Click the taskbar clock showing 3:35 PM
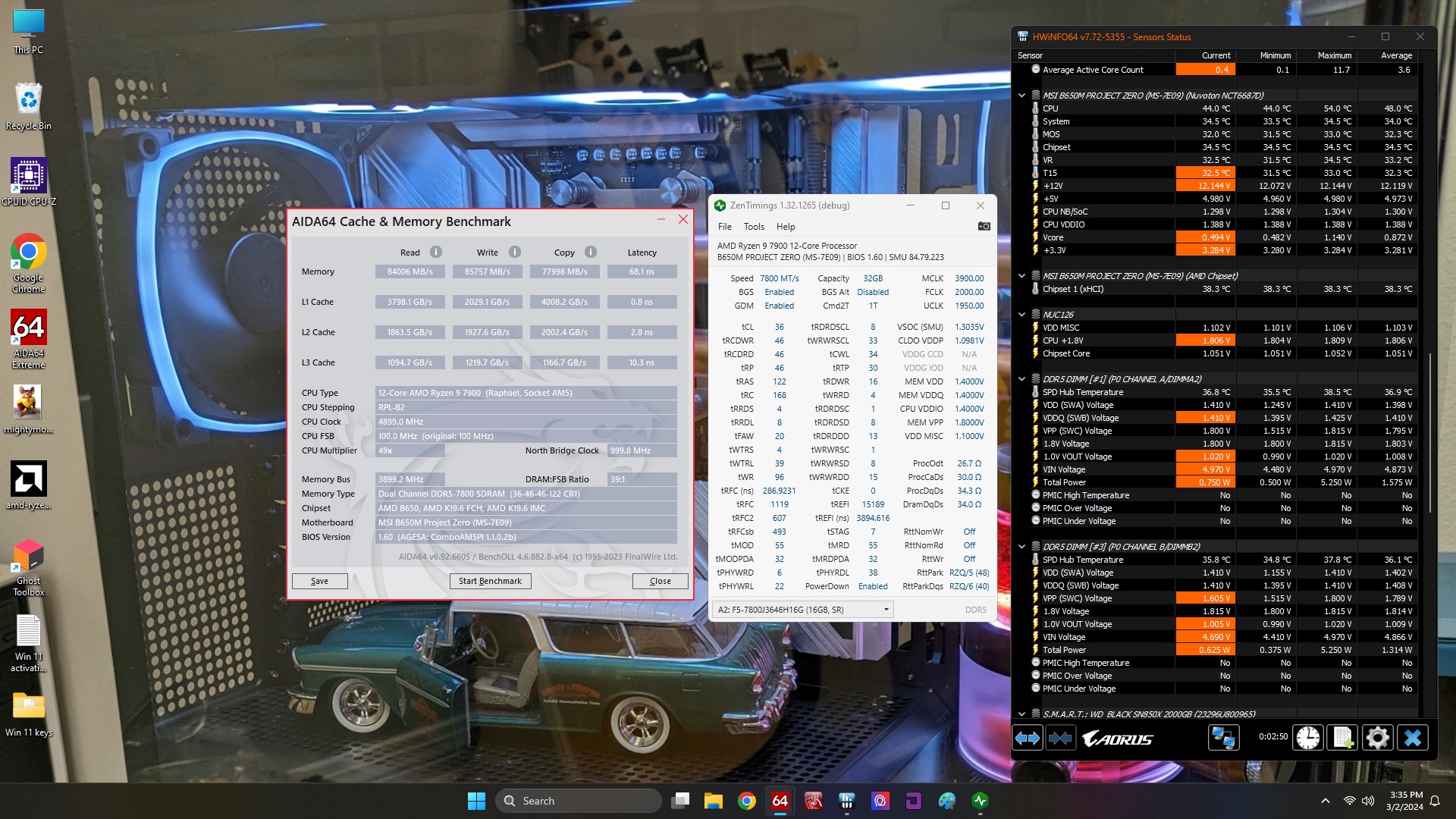This screenshot has width=1456, height=819. 1405,801
